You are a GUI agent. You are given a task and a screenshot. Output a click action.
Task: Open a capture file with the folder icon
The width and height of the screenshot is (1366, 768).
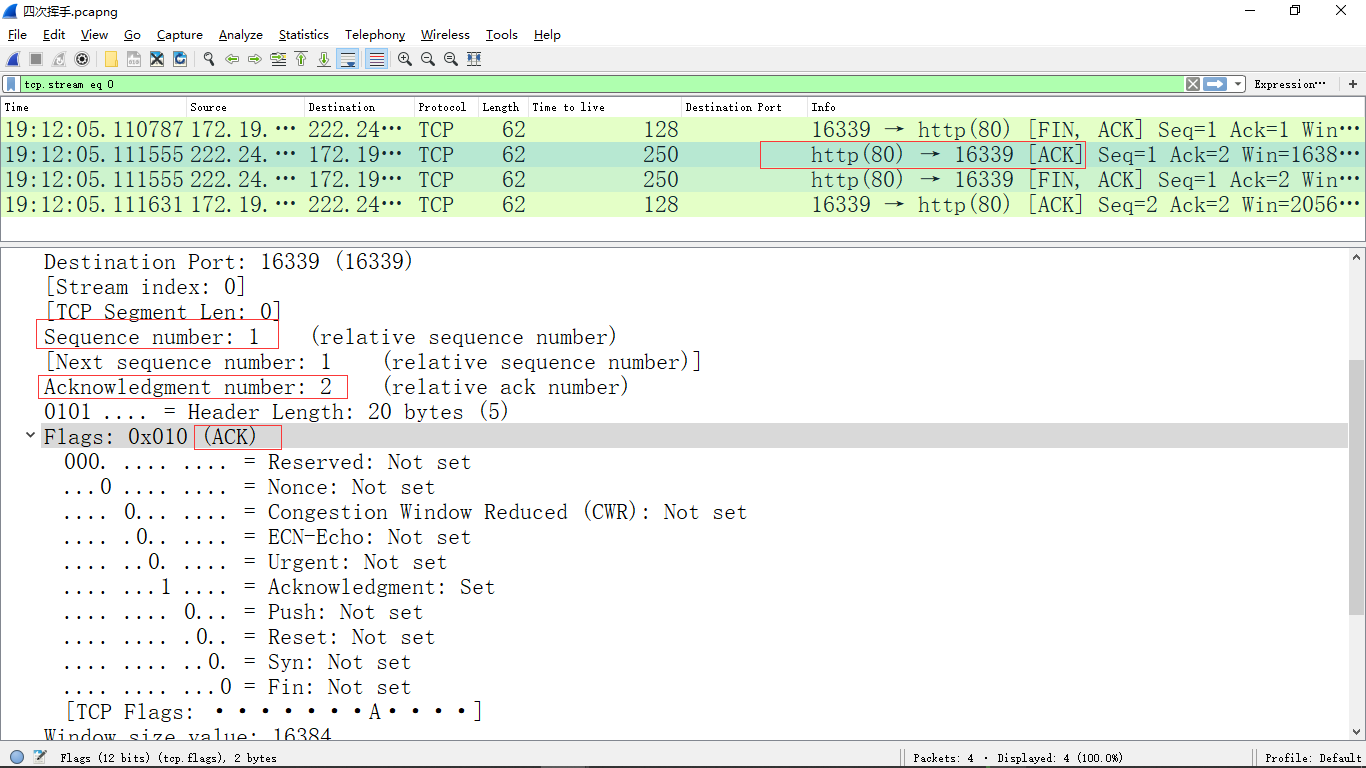[x=111, y=59]
